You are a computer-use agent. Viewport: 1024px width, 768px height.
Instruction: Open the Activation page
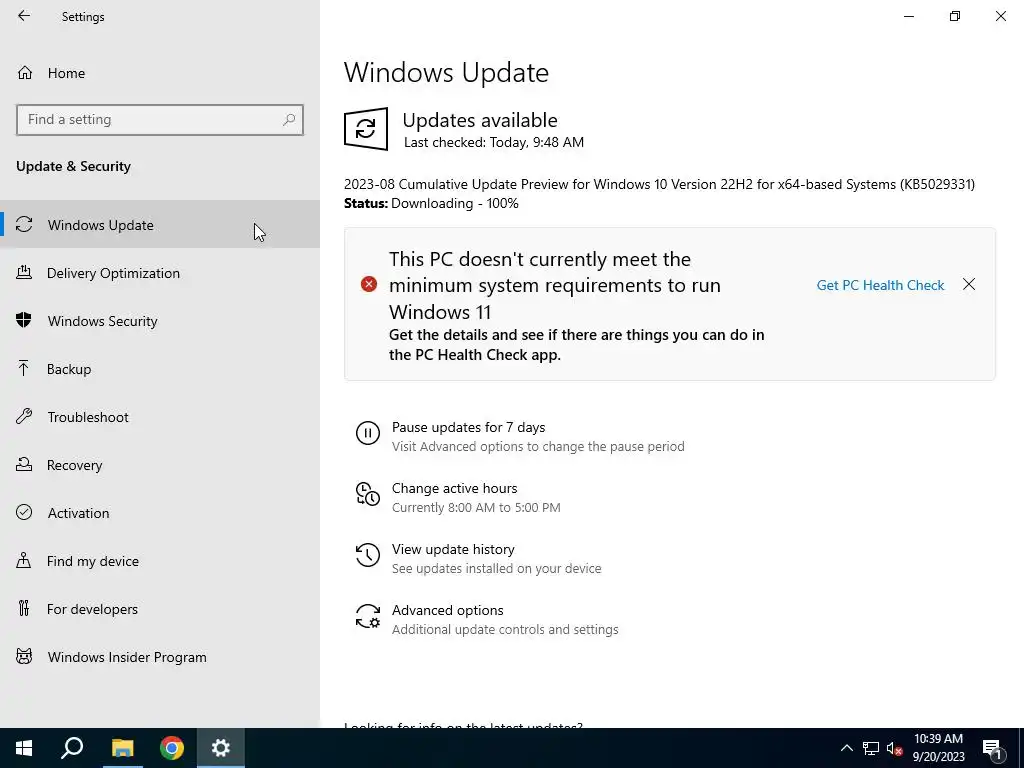click(x=160, y=513)
